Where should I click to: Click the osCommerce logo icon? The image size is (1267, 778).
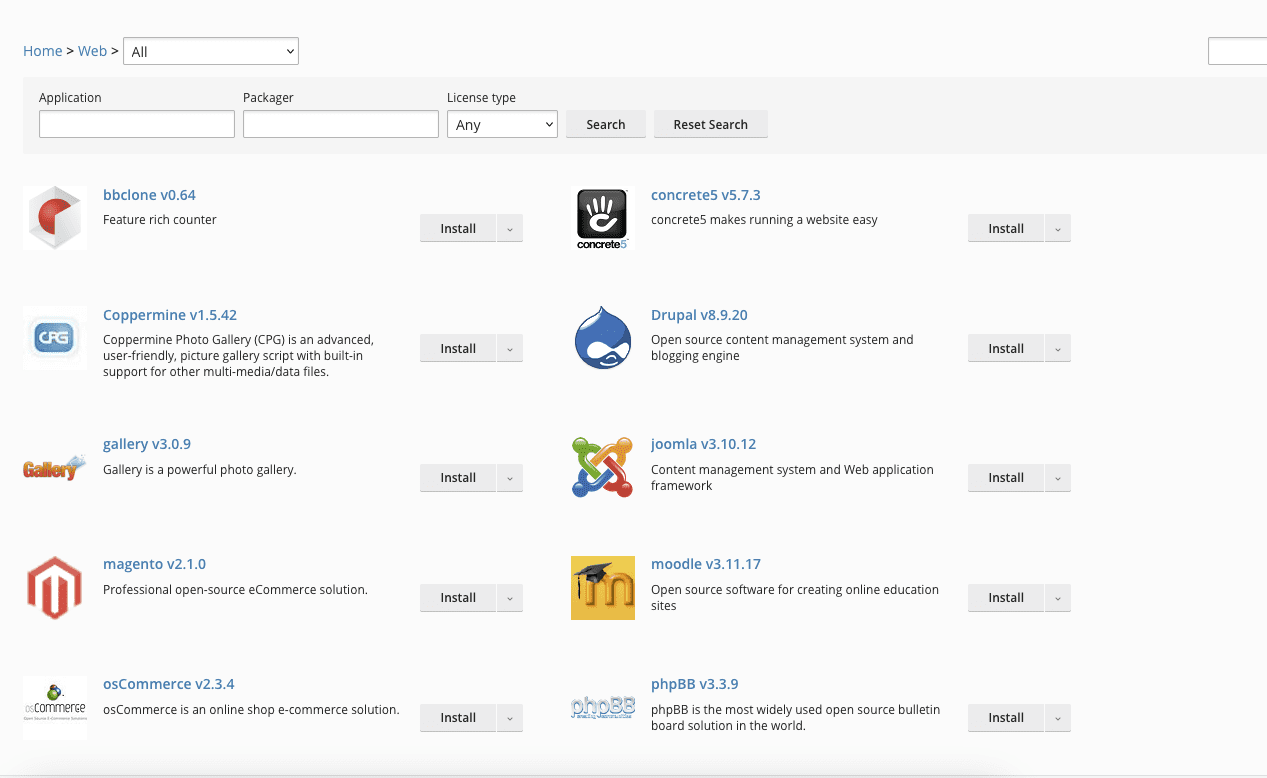tap(55, 707)
